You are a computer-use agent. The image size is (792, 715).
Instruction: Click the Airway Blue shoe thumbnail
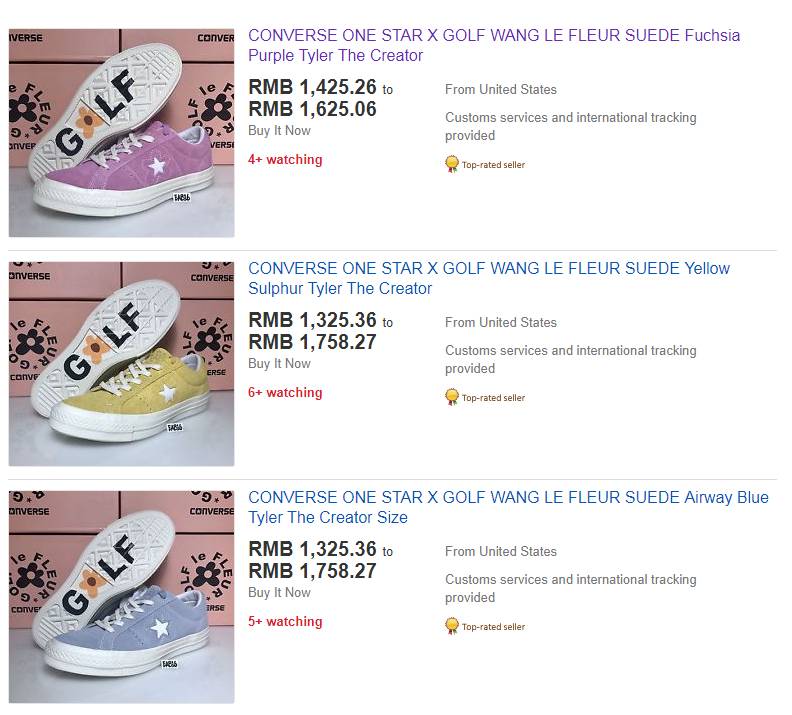(121, 596)
